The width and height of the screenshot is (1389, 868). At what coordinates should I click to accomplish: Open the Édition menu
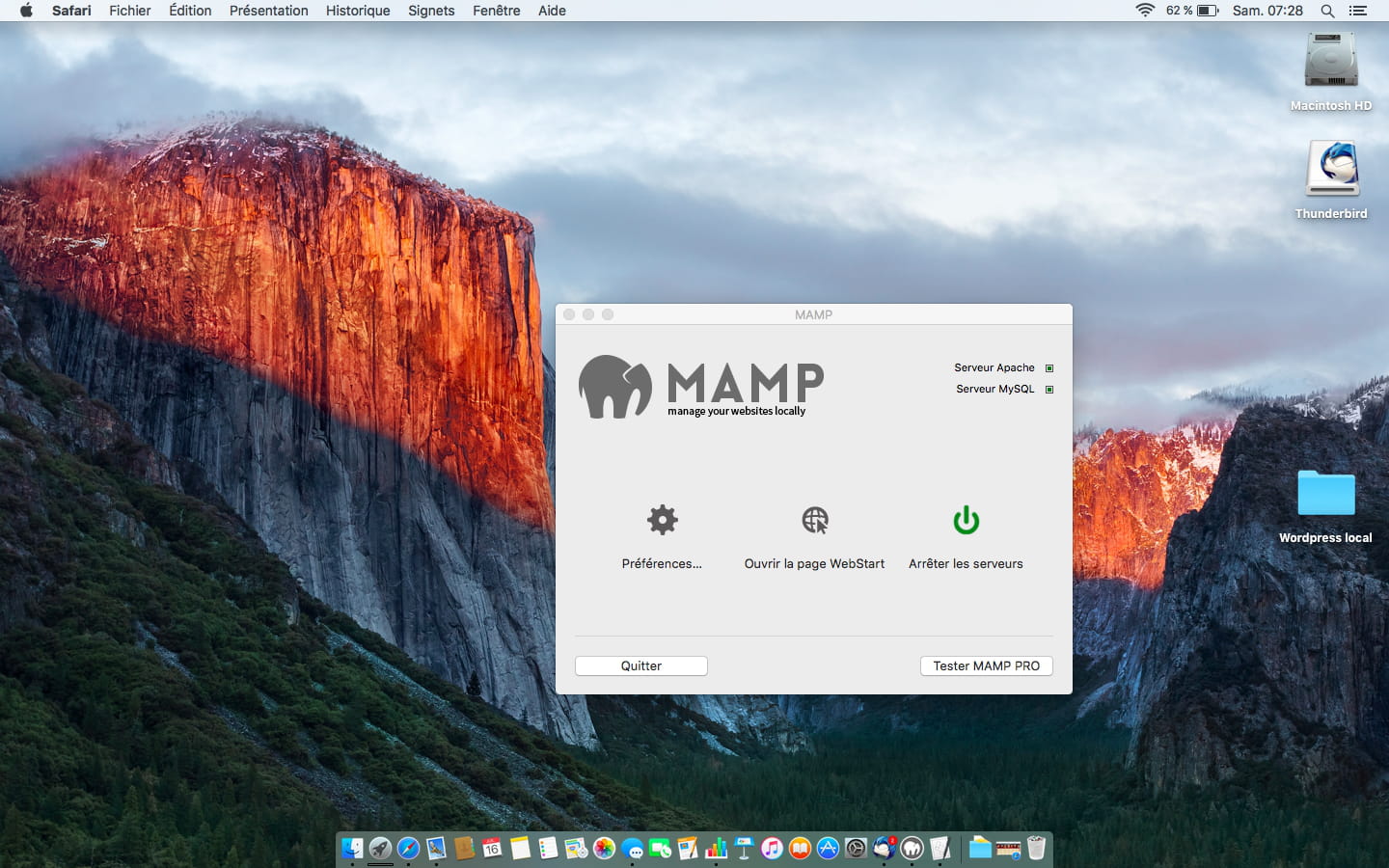point(190,11)
